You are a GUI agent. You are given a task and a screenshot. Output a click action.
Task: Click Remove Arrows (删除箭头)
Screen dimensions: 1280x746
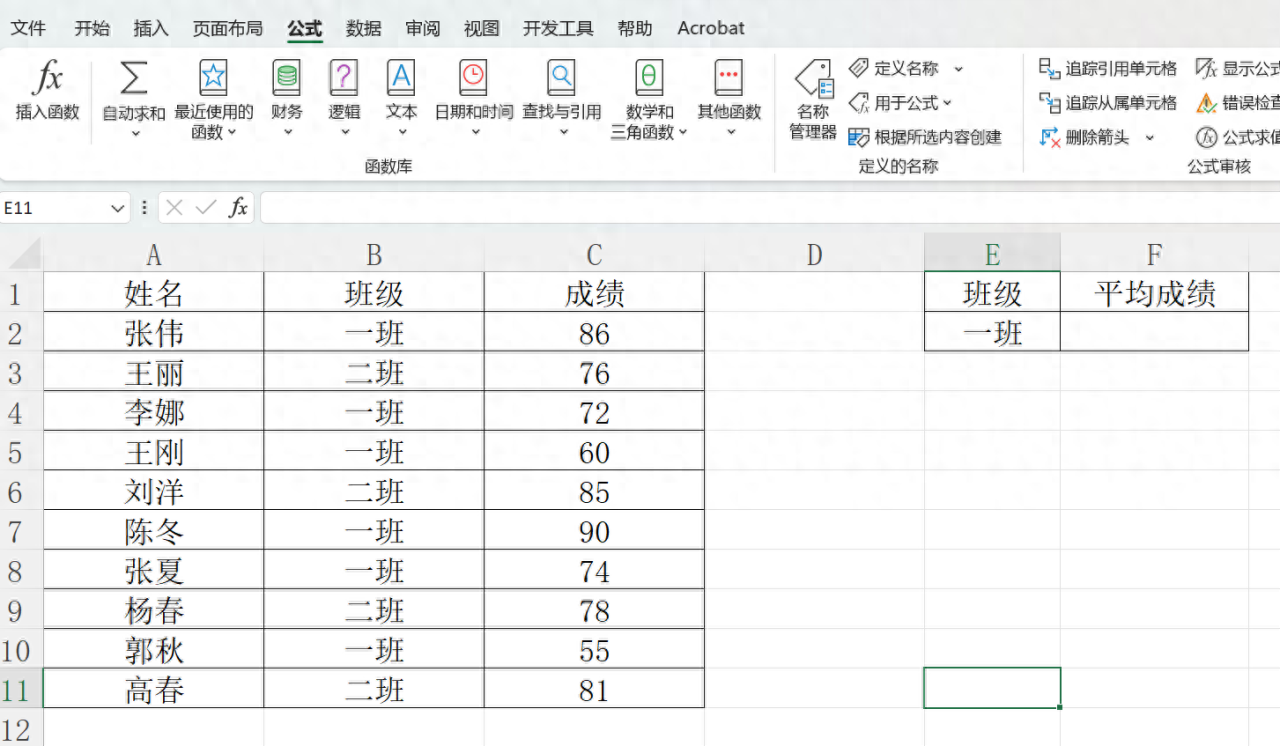tap(1084, 137)
